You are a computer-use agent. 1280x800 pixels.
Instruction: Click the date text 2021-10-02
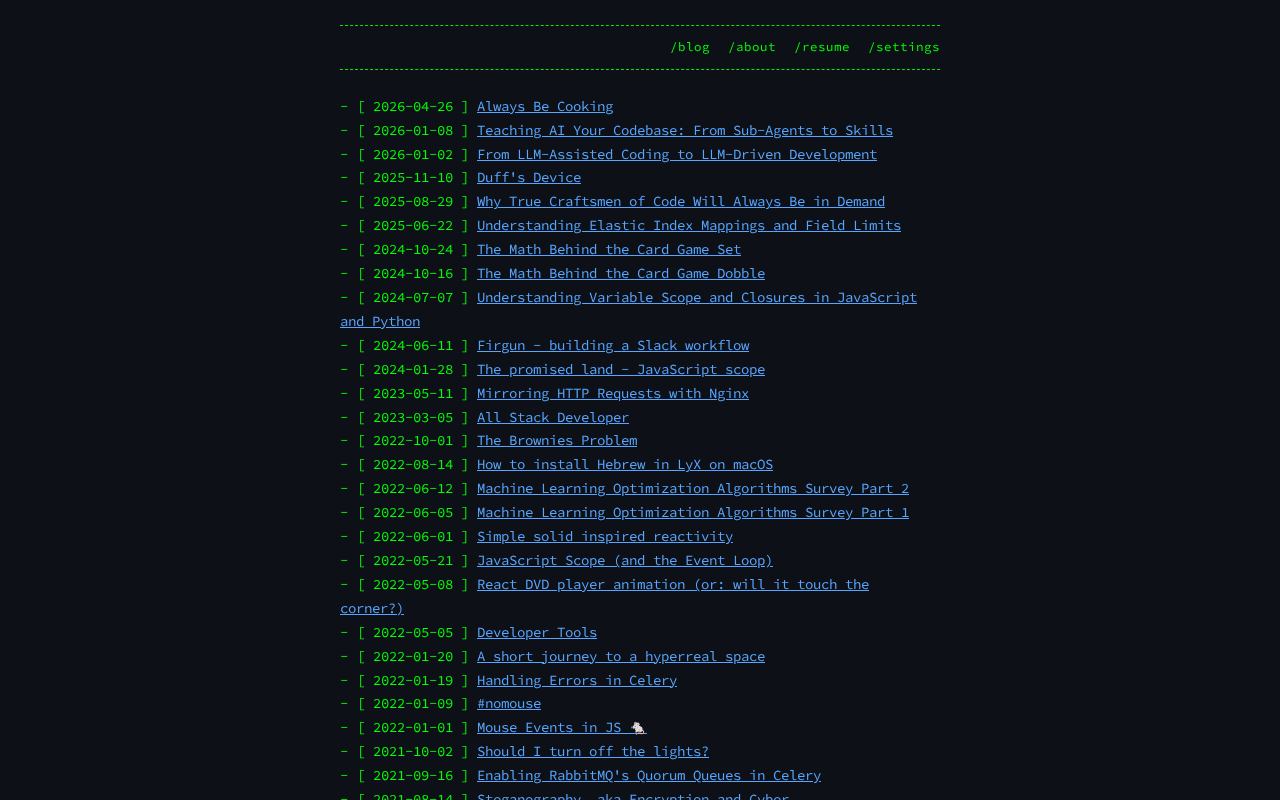click(x=413, y=751)
